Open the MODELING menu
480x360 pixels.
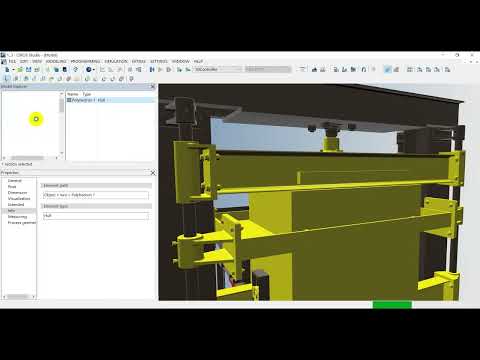(x=56, y=61)
